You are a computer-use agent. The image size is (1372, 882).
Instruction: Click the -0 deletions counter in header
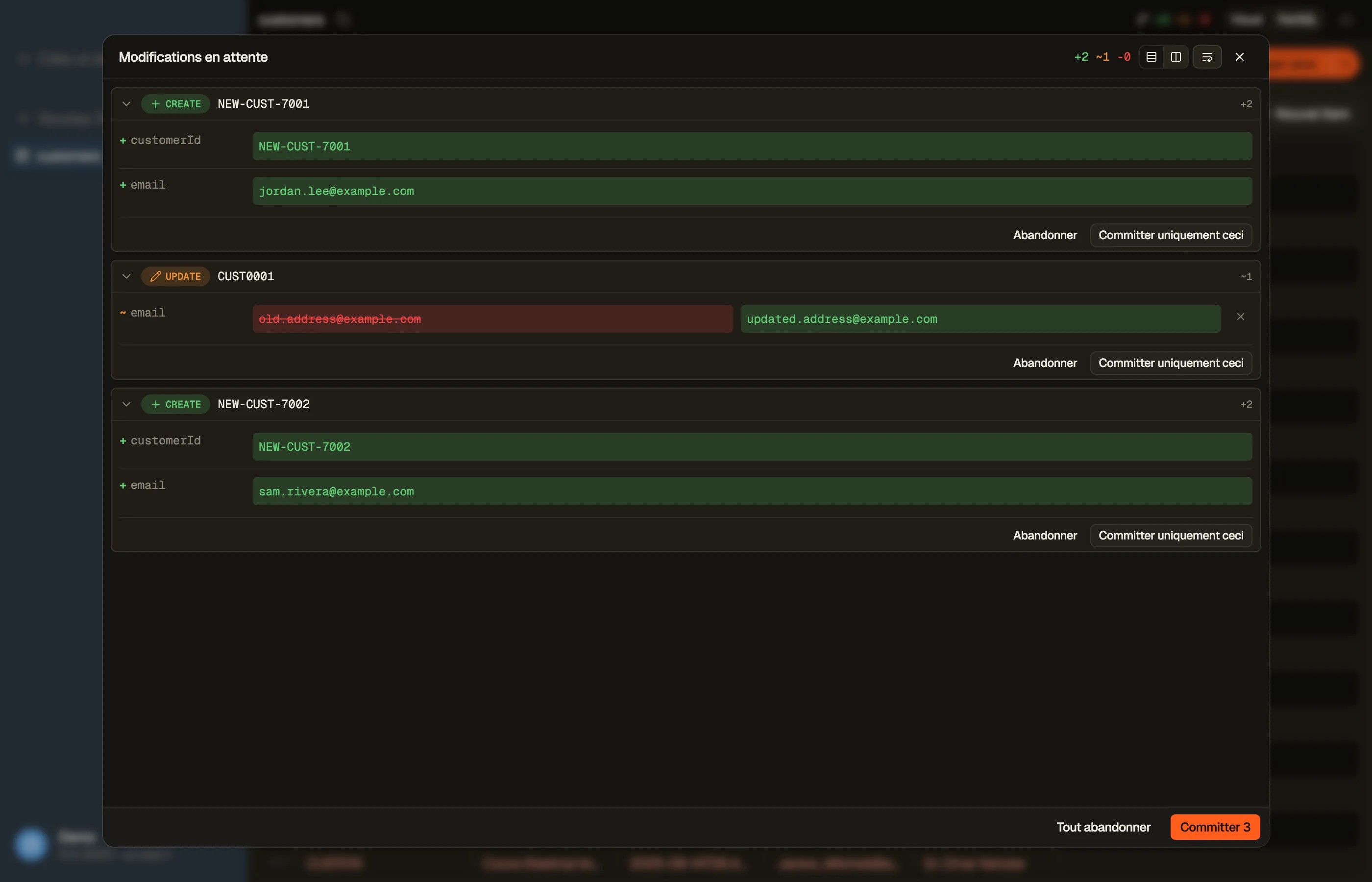1124,57
